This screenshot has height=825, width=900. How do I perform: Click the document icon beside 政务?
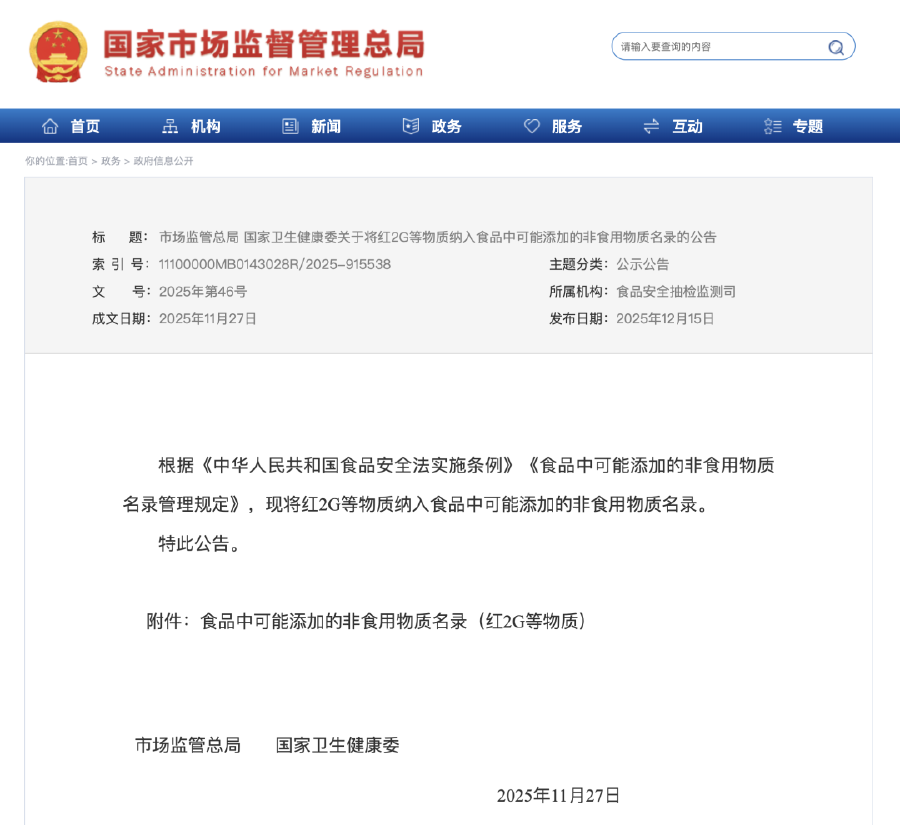pyautogui.click(x=411, y=126)
